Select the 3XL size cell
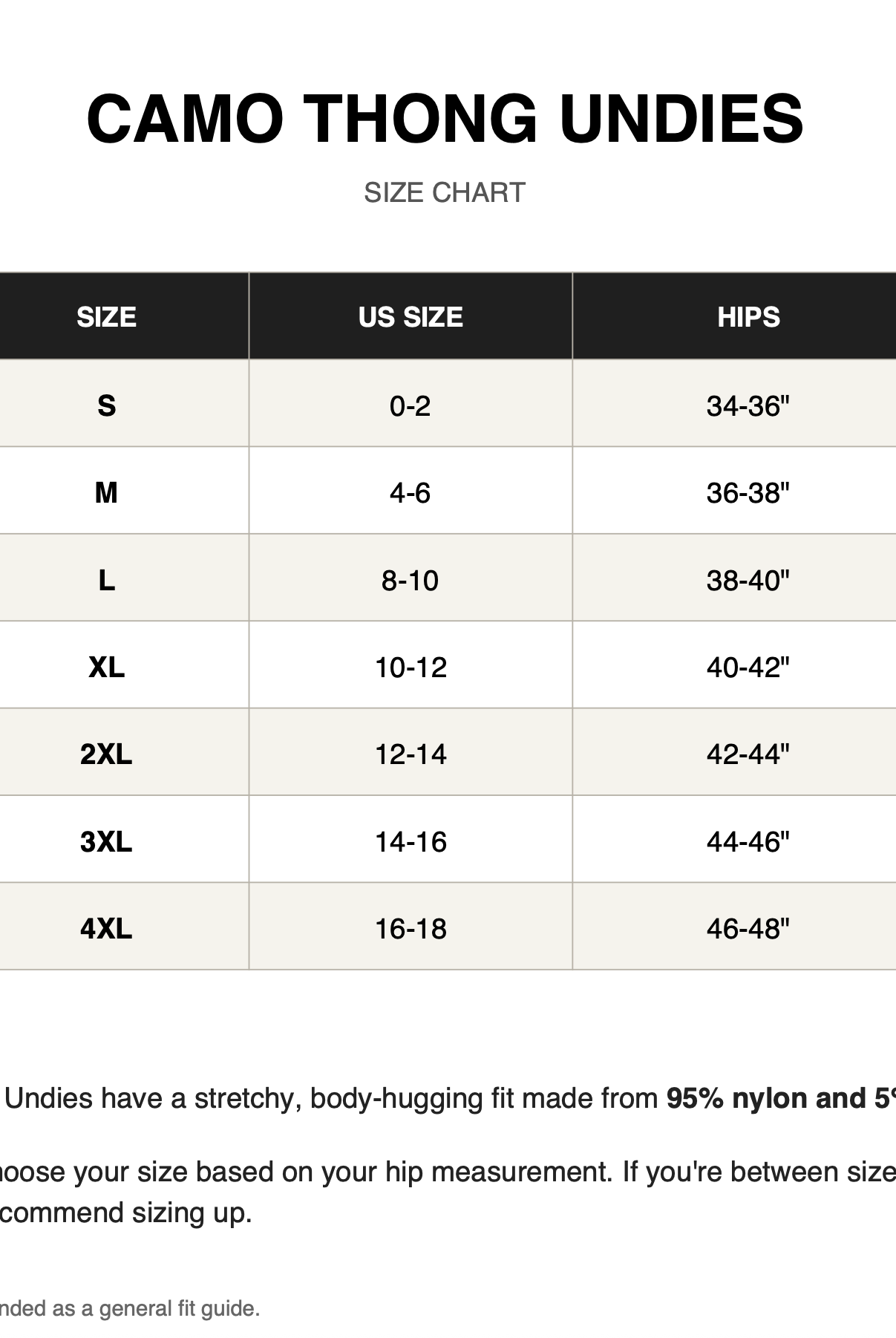The height and width of the screenshot is (1338, 896). coord(107,841)
